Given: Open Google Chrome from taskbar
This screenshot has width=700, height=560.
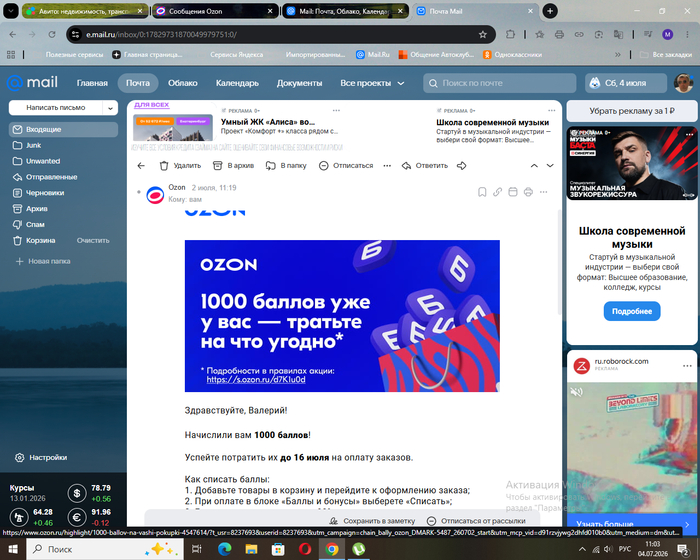Looking at the screenshot, I should click(x=332, y=549).
